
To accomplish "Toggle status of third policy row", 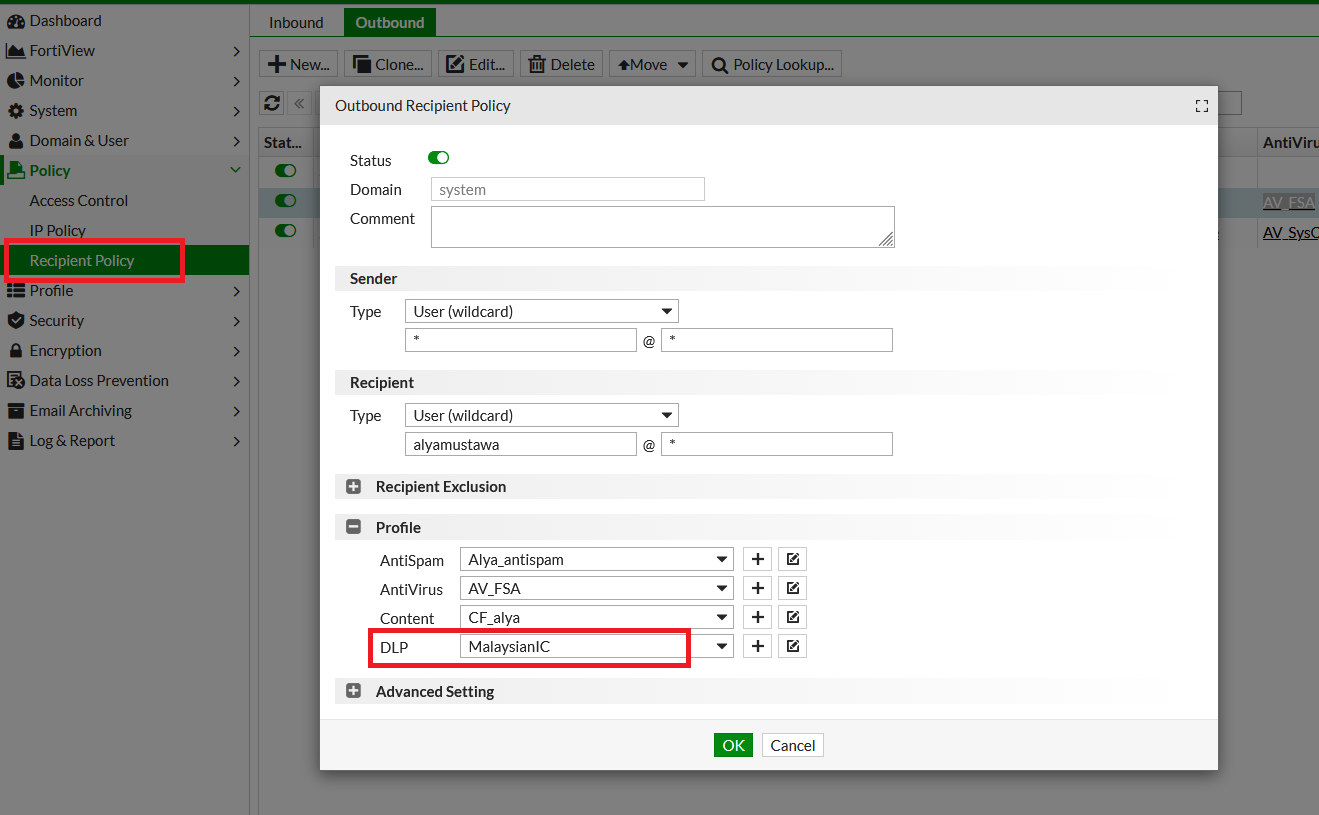I will [x=286, y=231].
